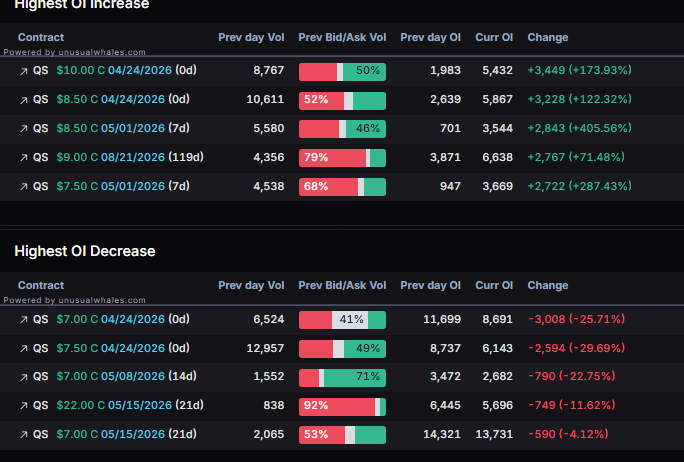
Task: Sort decrease table by Change header
Action: click(x=547, y=285)
